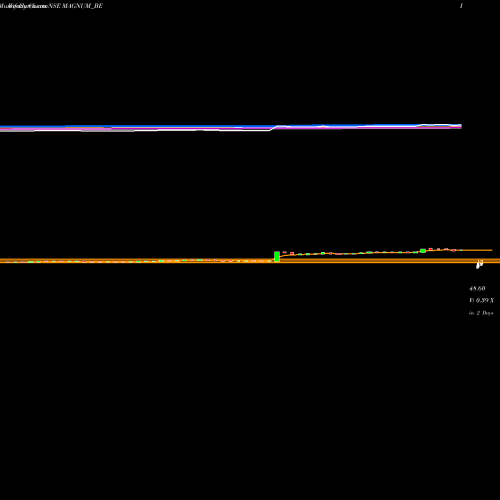The height and width of the screenshot is (500, 500).
Task: Click the 0.39 X volume label
Action: [x=481, y=300]
